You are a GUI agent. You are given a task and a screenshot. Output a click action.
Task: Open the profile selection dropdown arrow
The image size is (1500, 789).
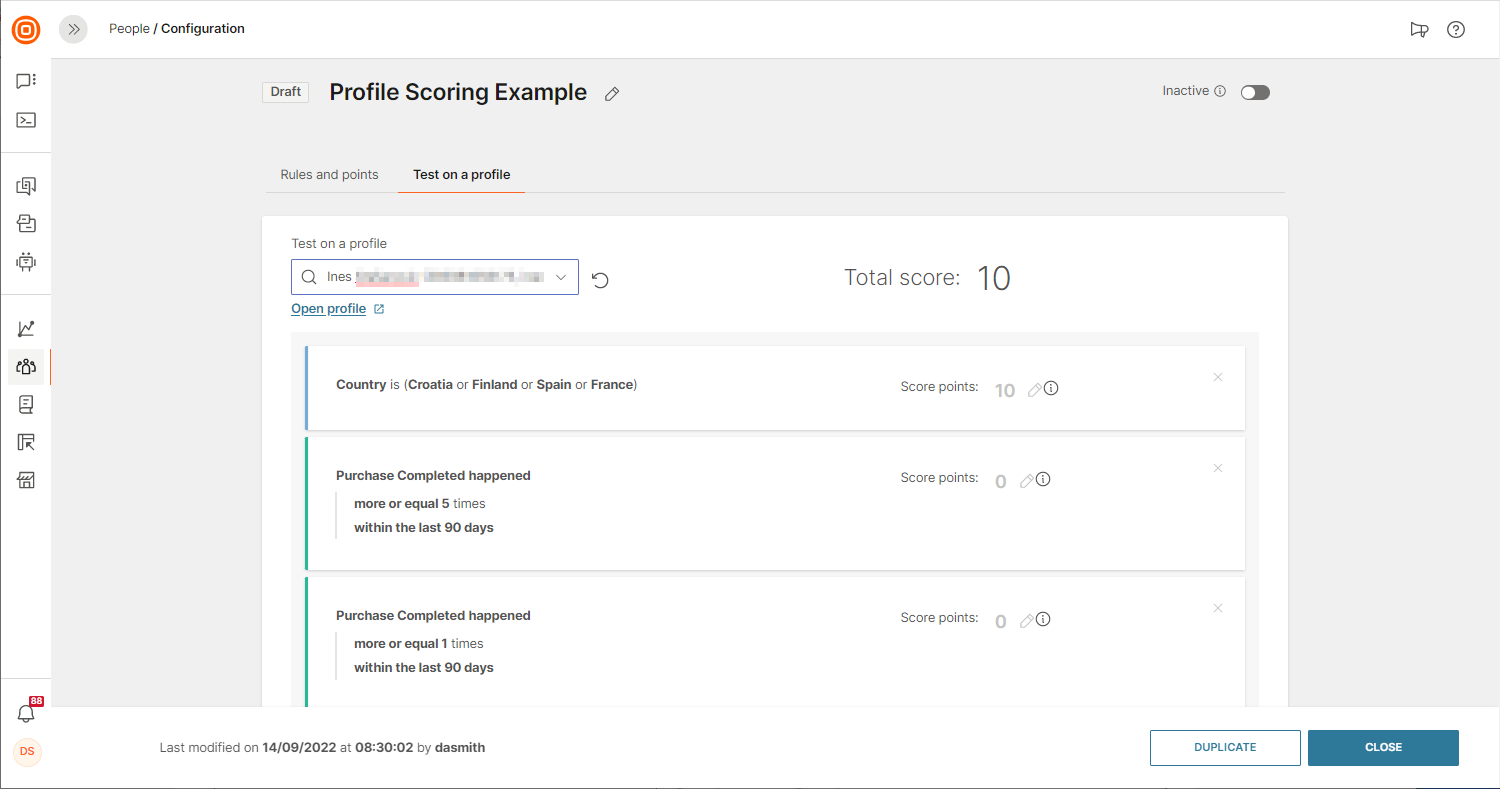point(561,277)
